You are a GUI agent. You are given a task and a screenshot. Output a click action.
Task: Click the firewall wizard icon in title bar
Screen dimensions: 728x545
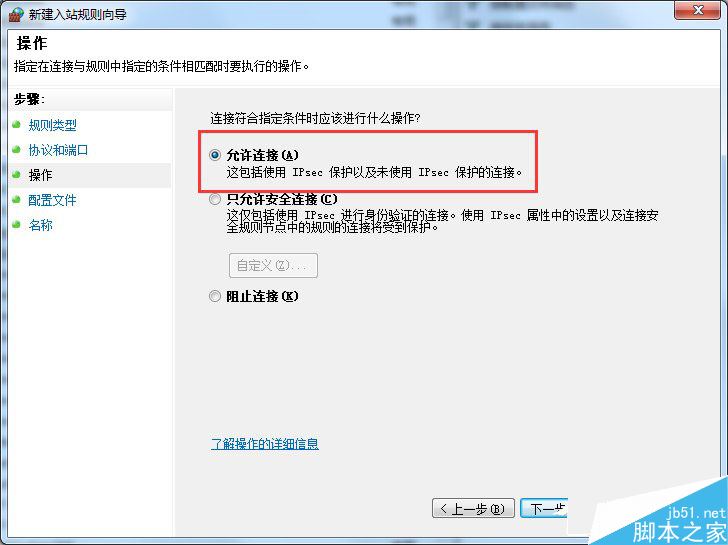pos(15,14)
